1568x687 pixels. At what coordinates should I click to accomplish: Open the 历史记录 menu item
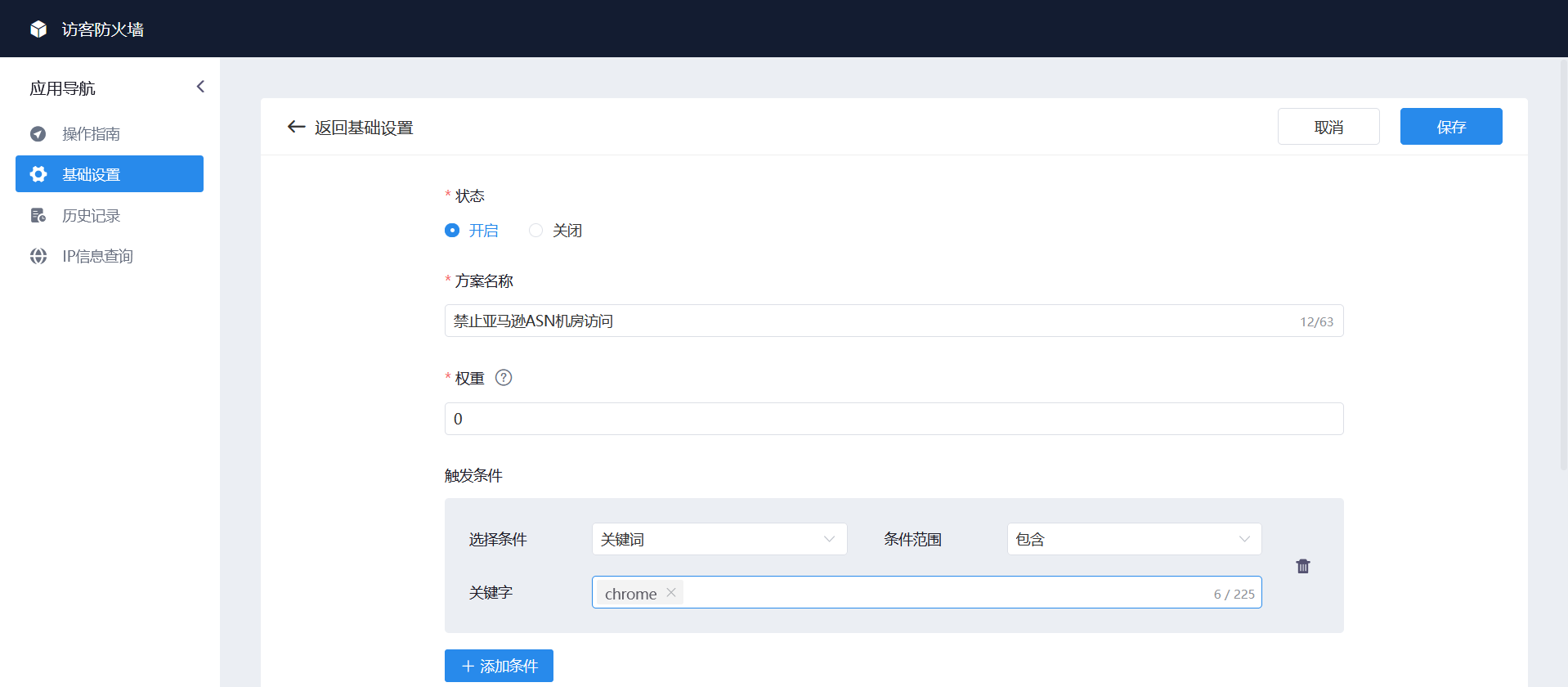pyautogui.click(x=110, y=215)
